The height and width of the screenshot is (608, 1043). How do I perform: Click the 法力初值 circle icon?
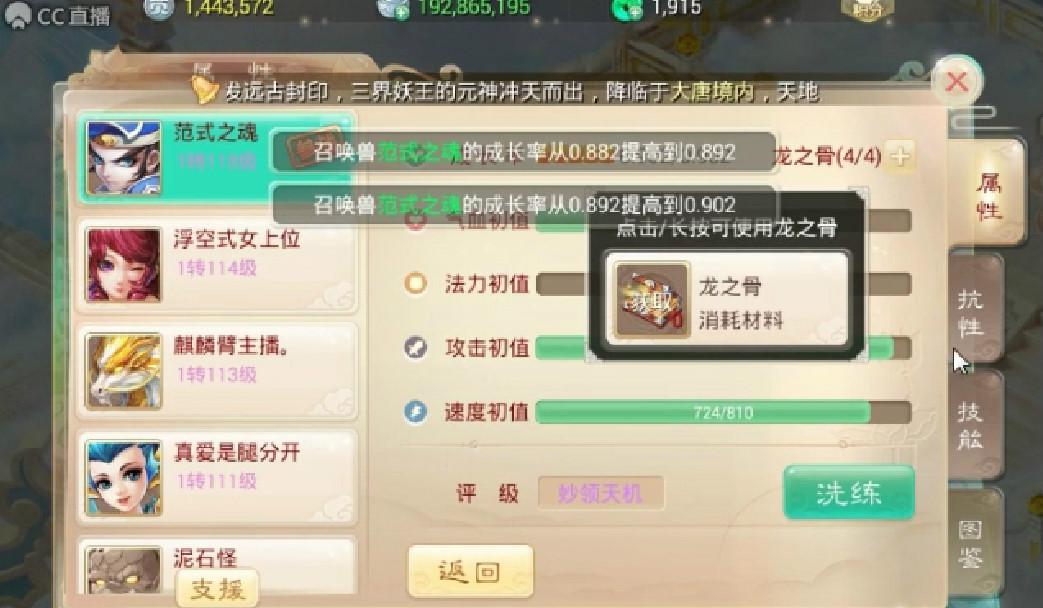pos(415,283)
